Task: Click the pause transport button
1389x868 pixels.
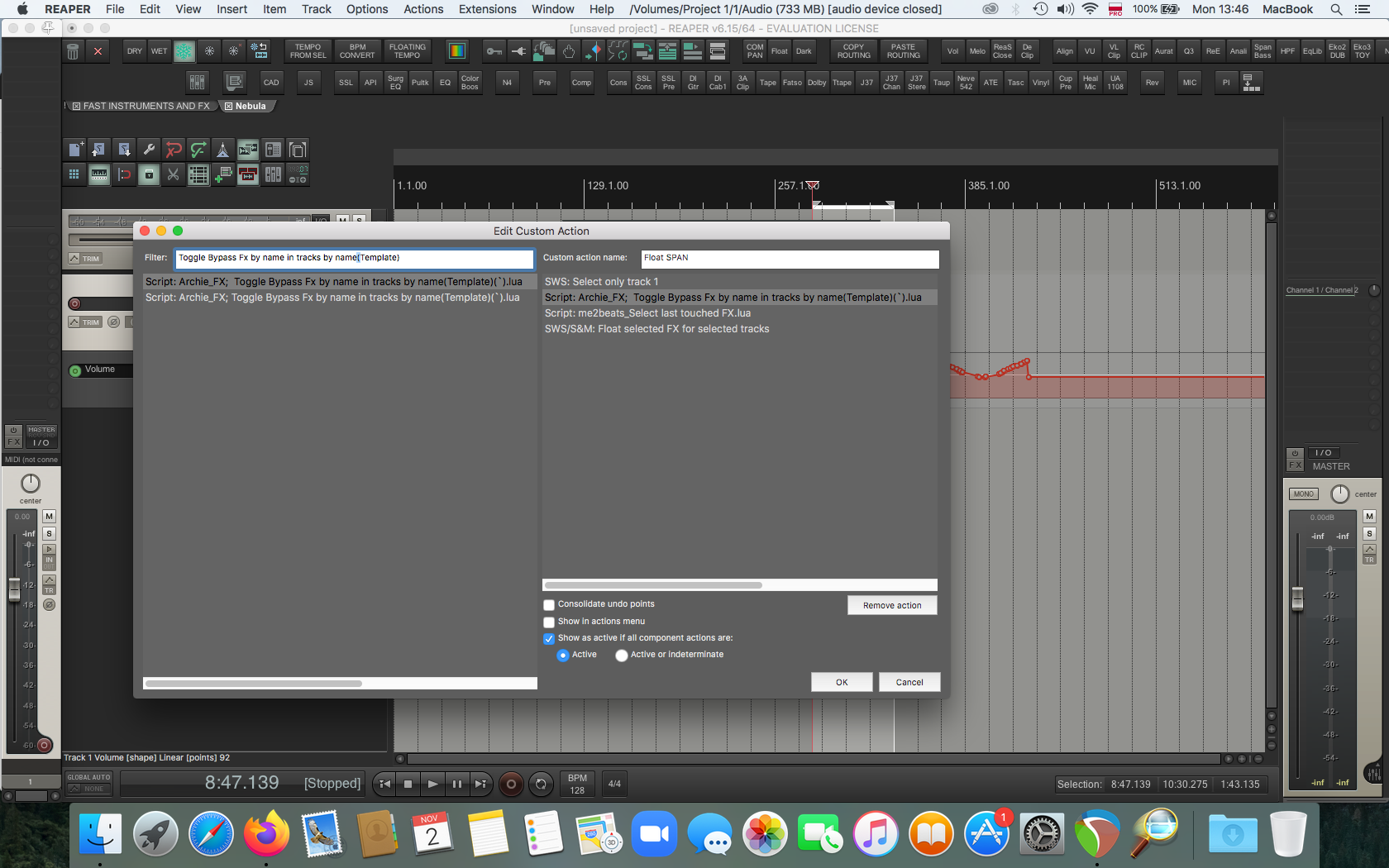Action: 456,784
